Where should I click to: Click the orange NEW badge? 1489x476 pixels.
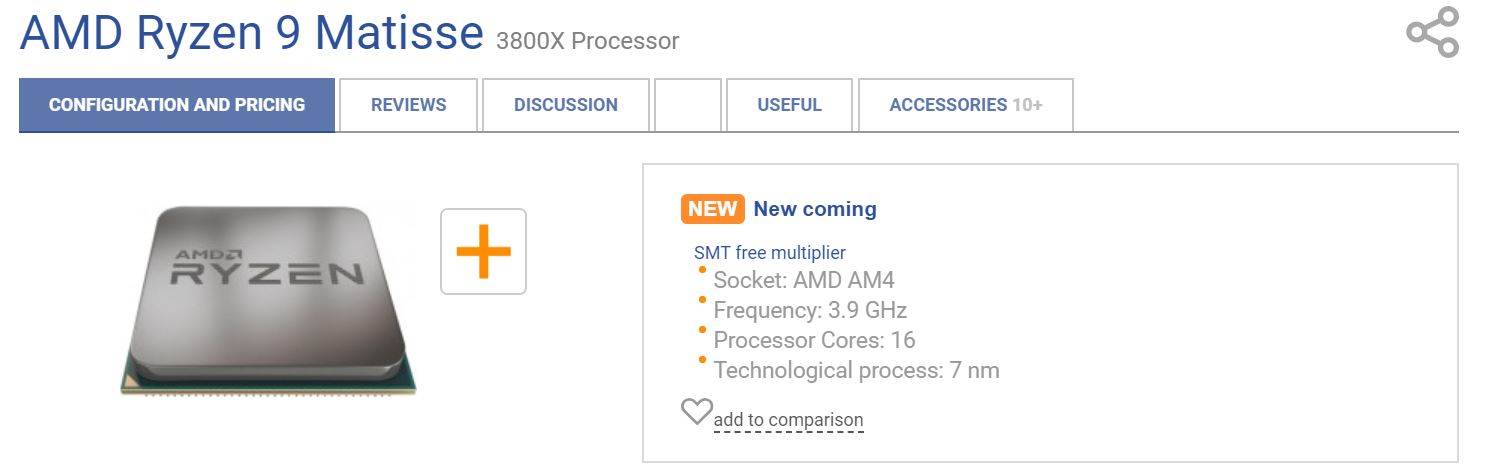[x=713, y=209]
